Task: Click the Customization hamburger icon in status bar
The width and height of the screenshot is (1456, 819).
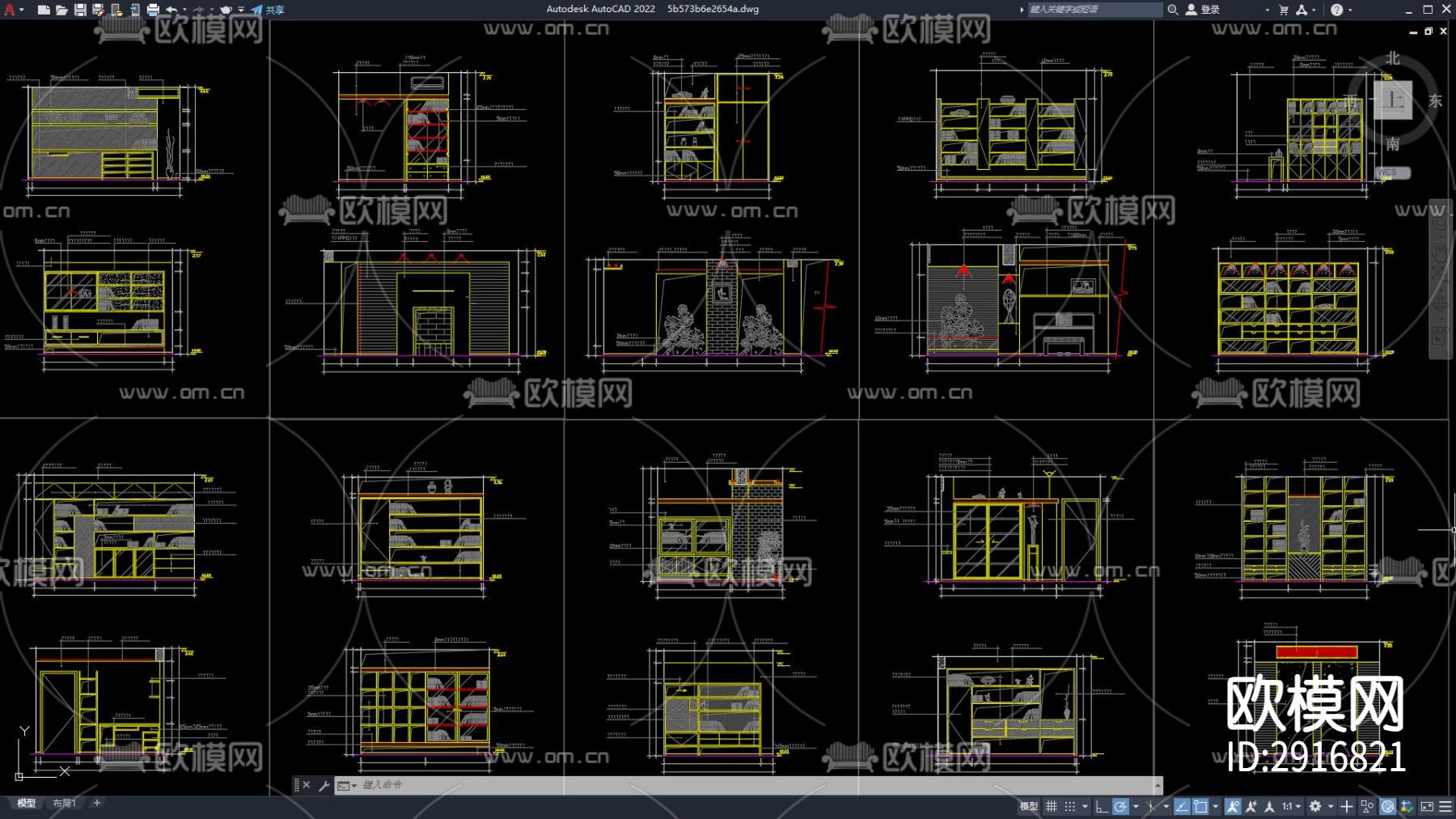Action: pyautogui.click(x=1445, y=806)
